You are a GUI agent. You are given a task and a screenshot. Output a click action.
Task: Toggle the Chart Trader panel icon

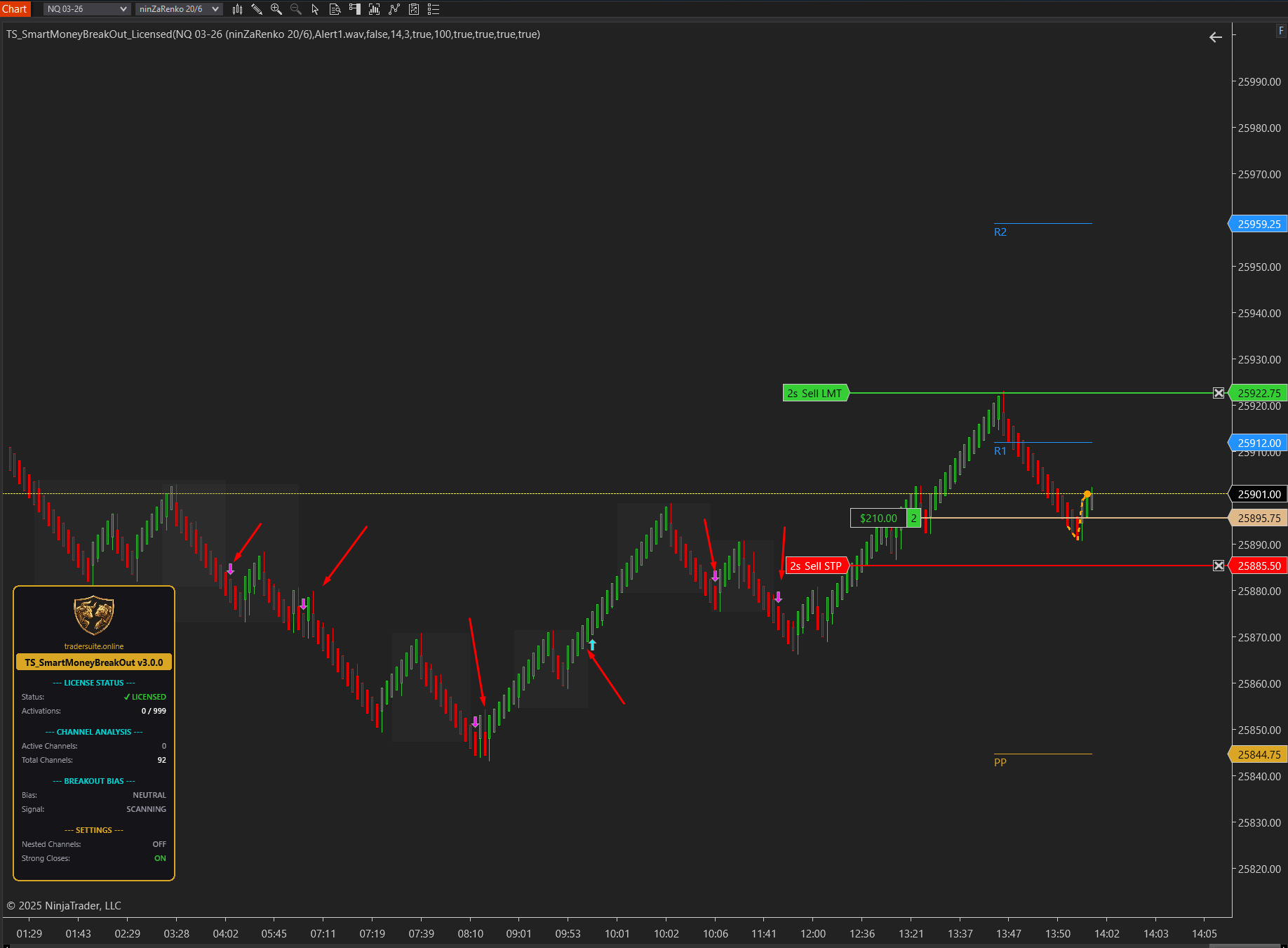(354, 9)
